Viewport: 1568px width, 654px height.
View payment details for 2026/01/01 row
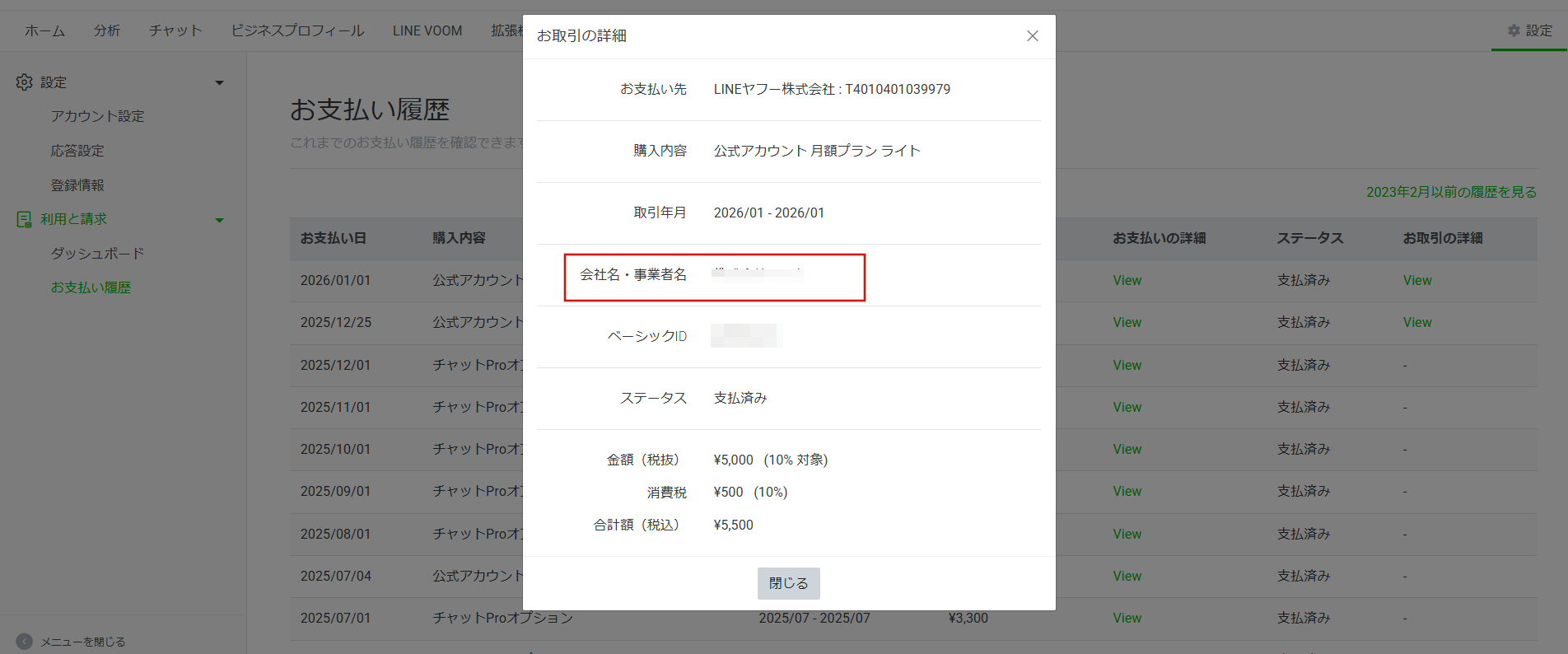tap(1127, 280)
